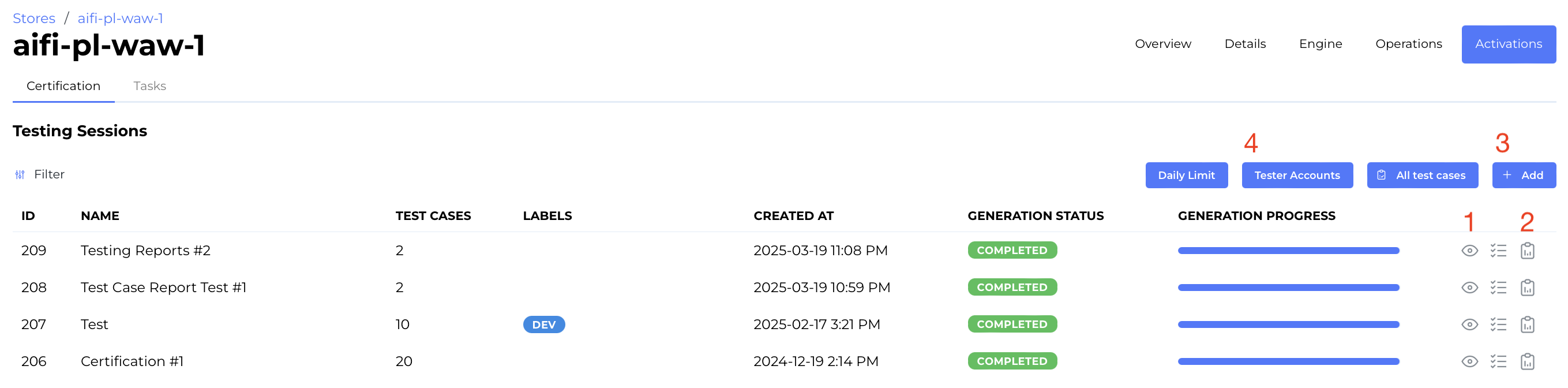Click the progress bar for session 207
Image resolution: width=1568 pixels, height=388 pixels.
[x=1288, y=324]
